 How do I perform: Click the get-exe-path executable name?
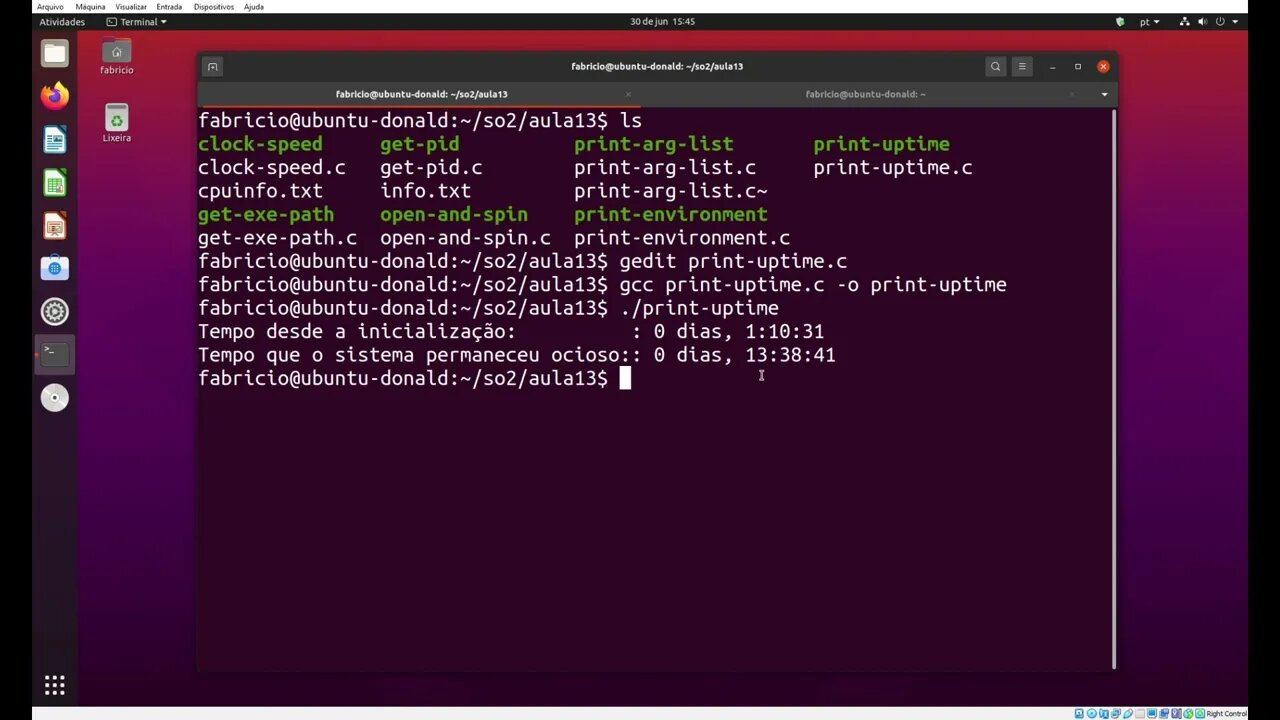point(266,214)
